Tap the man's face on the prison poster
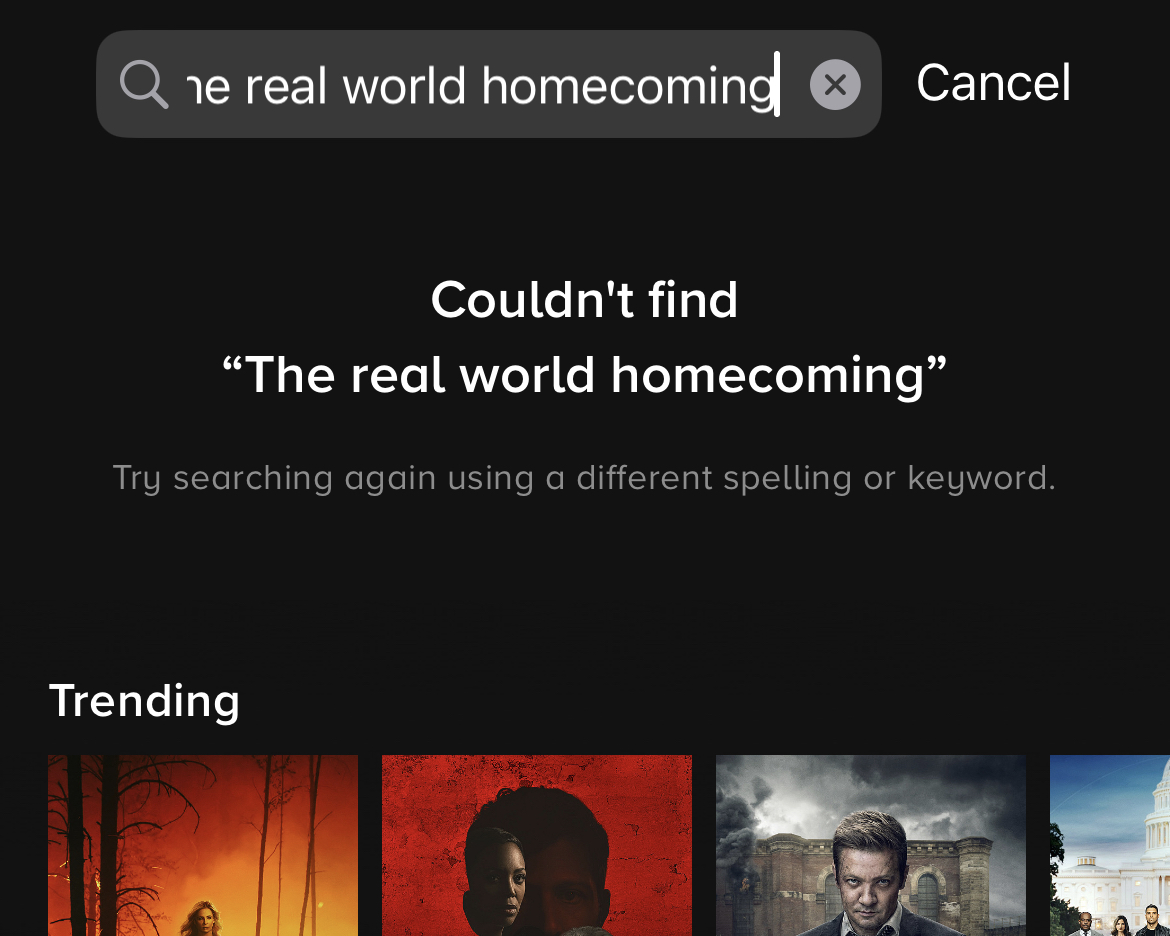 click(x=868, y=873)
